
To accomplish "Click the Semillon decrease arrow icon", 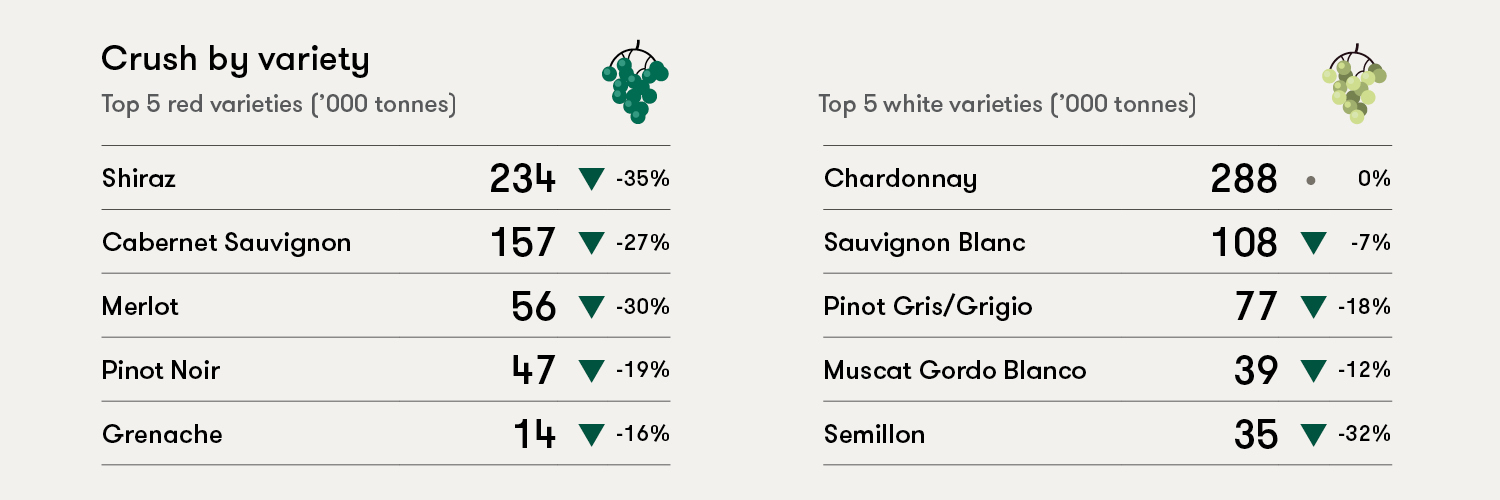I will click(x=1313, y=435).
